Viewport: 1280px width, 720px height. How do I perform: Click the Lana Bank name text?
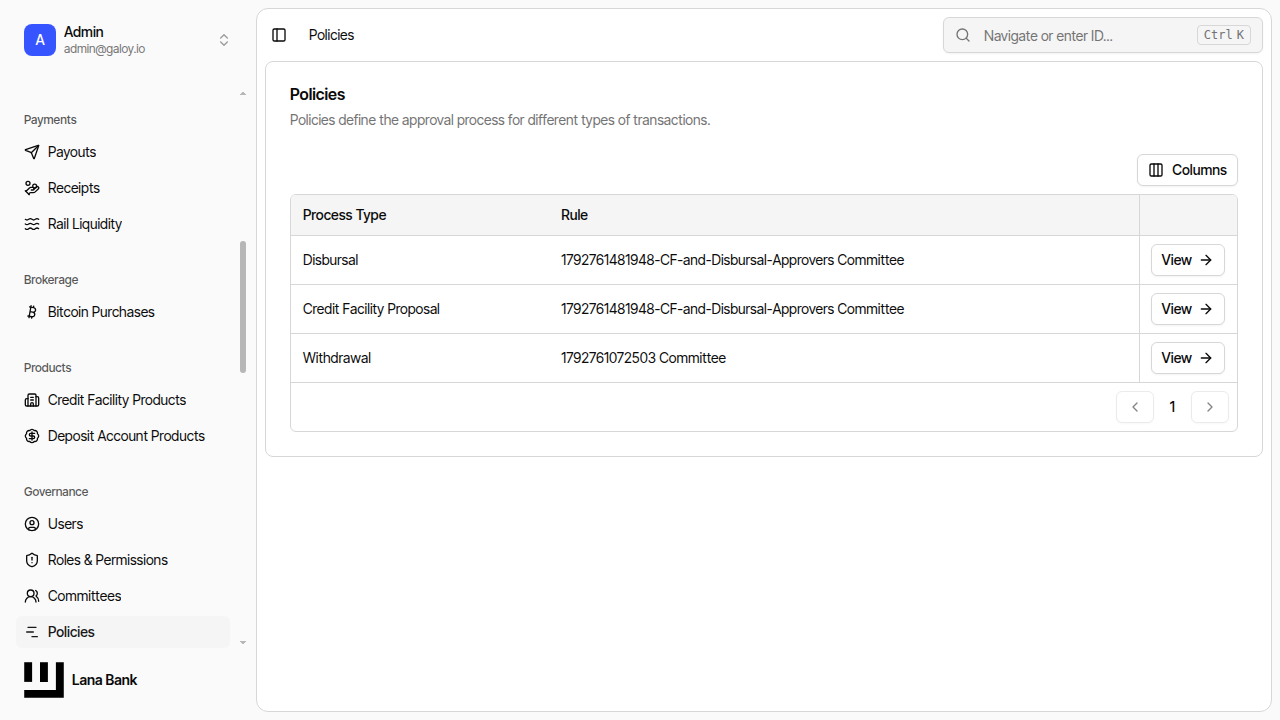(104, 680)
